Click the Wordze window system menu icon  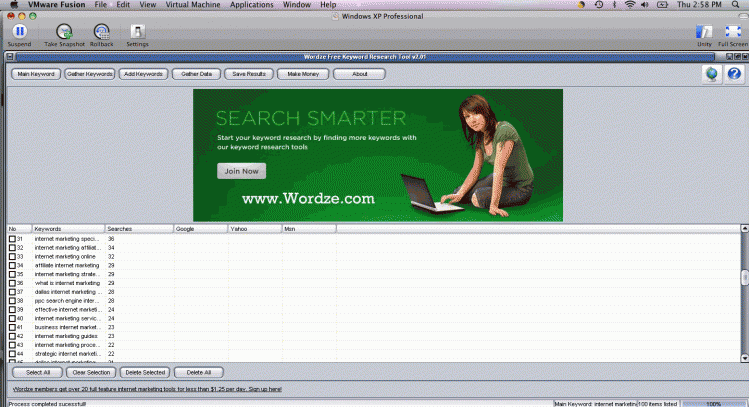tap(10, 56)
